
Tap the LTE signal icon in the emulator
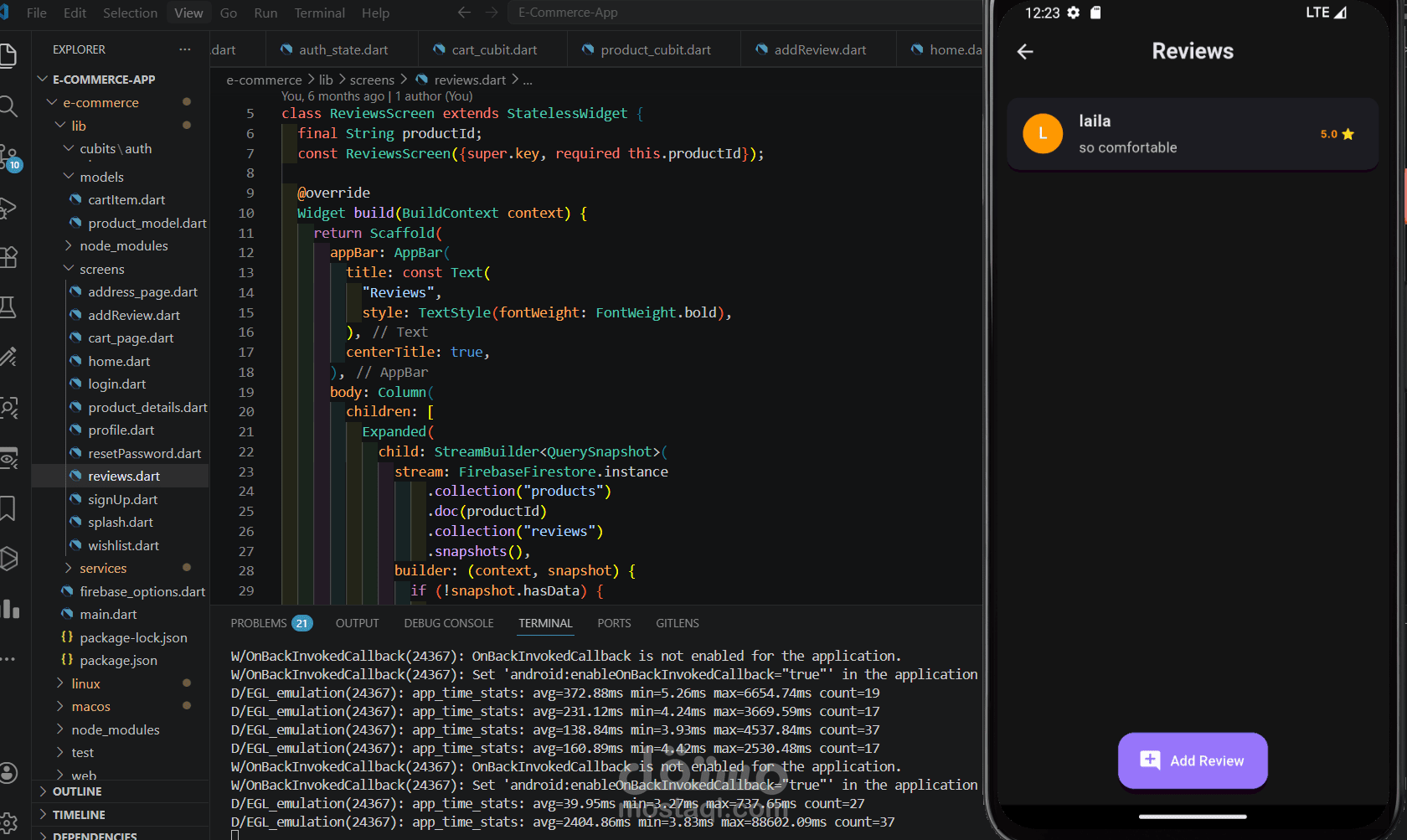click(1340, 13)
